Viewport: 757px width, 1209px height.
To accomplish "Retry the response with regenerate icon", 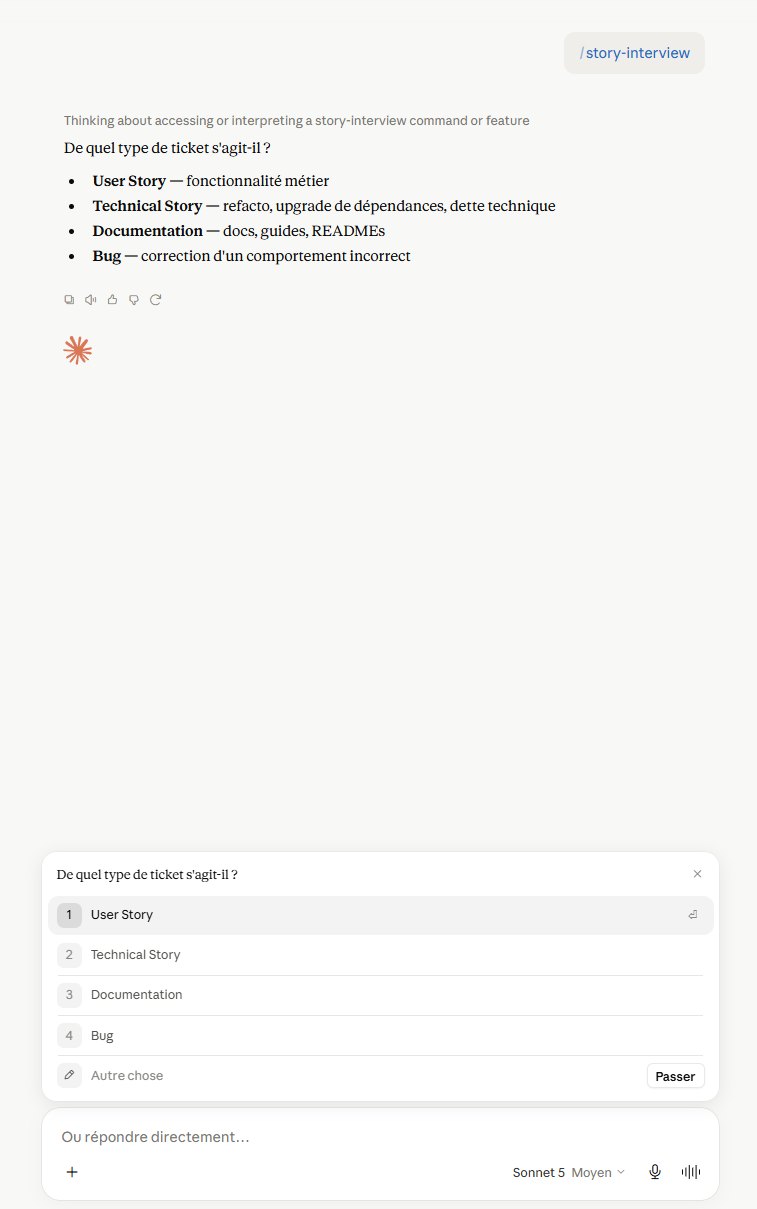I will pos(156,299).
